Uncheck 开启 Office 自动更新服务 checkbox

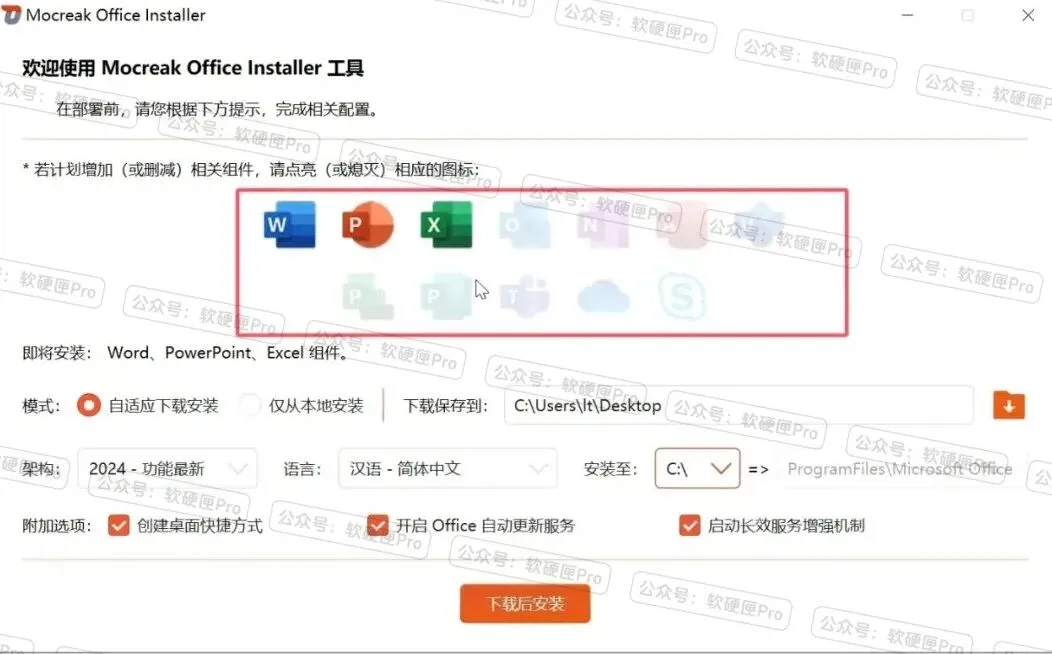point(378,525)
